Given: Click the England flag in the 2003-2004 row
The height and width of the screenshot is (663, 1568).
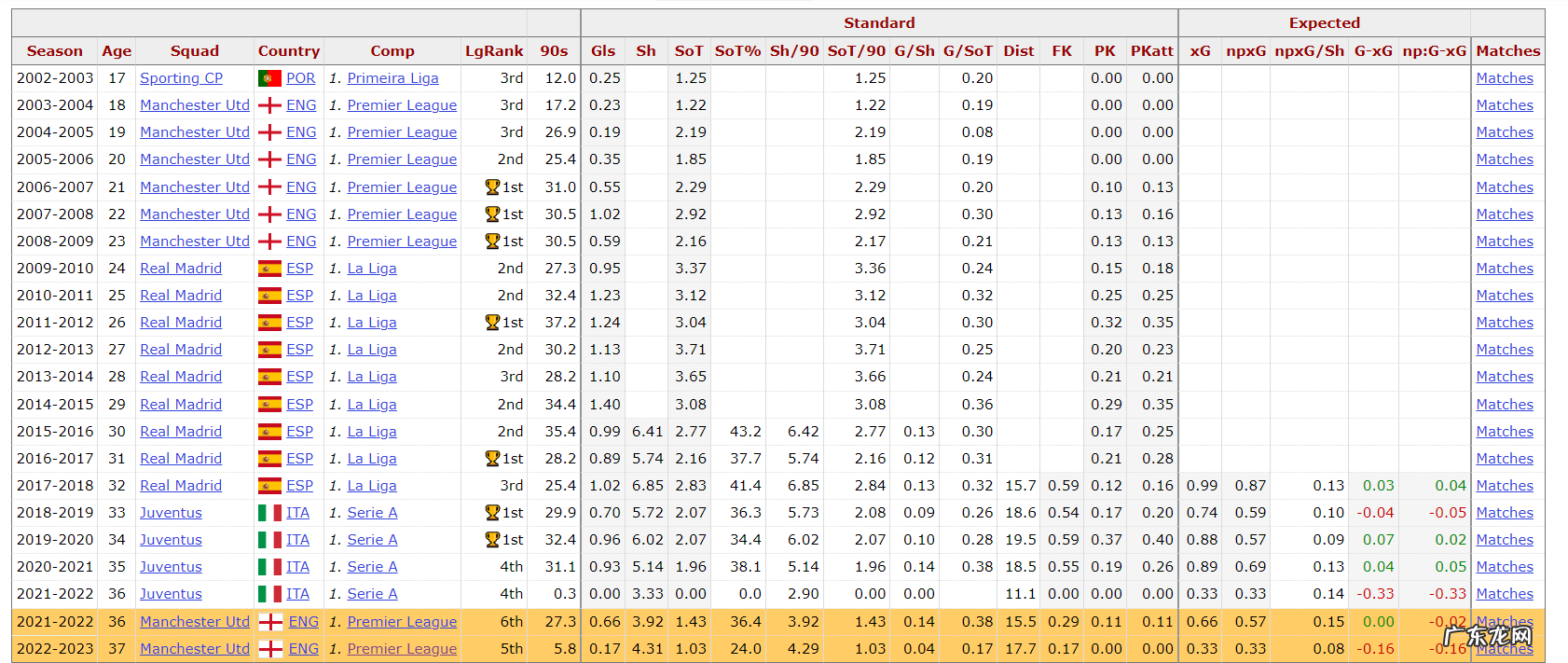Looking at the screenshot, I should (x=269, y=105).
